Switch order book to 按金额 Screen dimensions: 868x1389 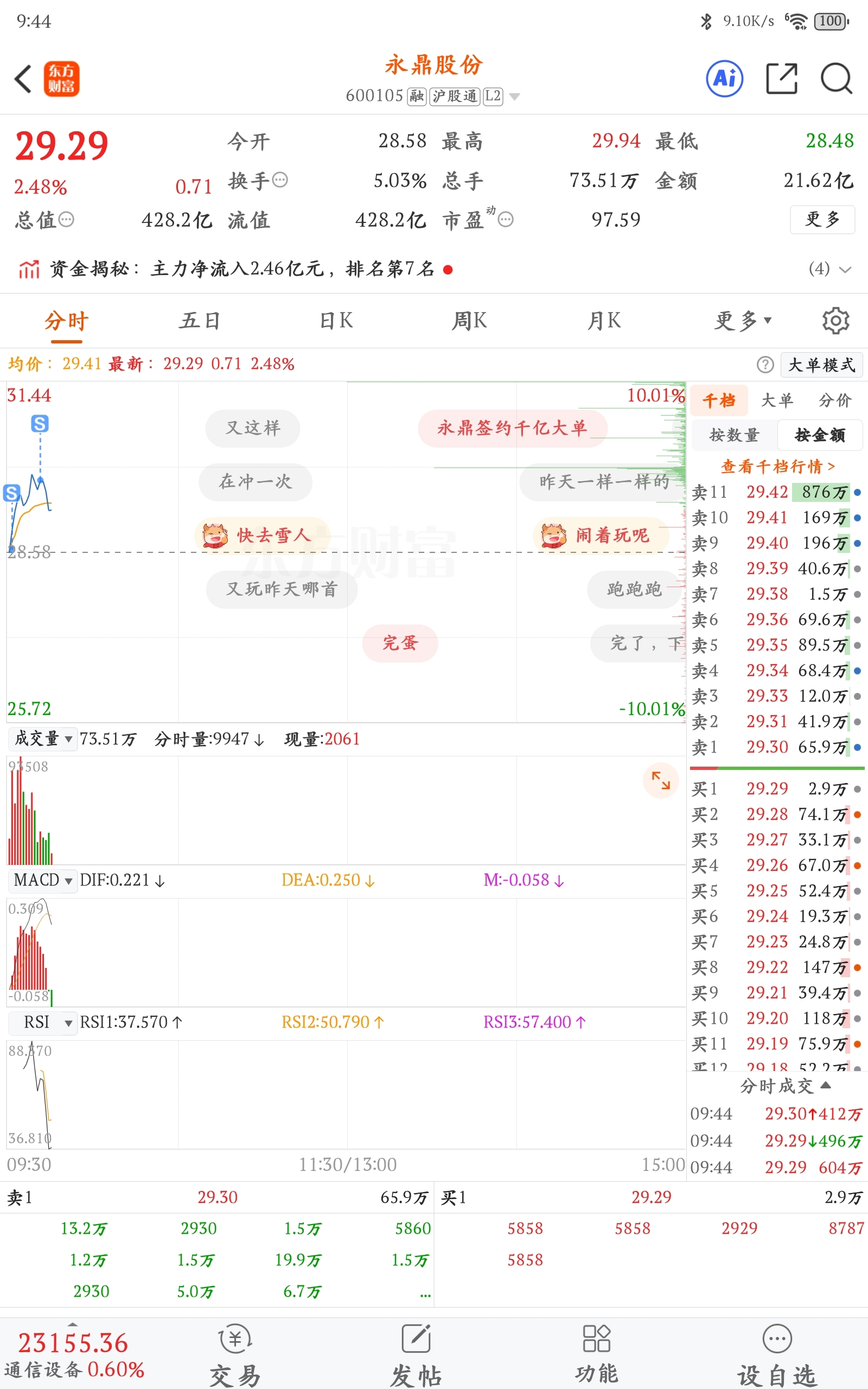820,435
